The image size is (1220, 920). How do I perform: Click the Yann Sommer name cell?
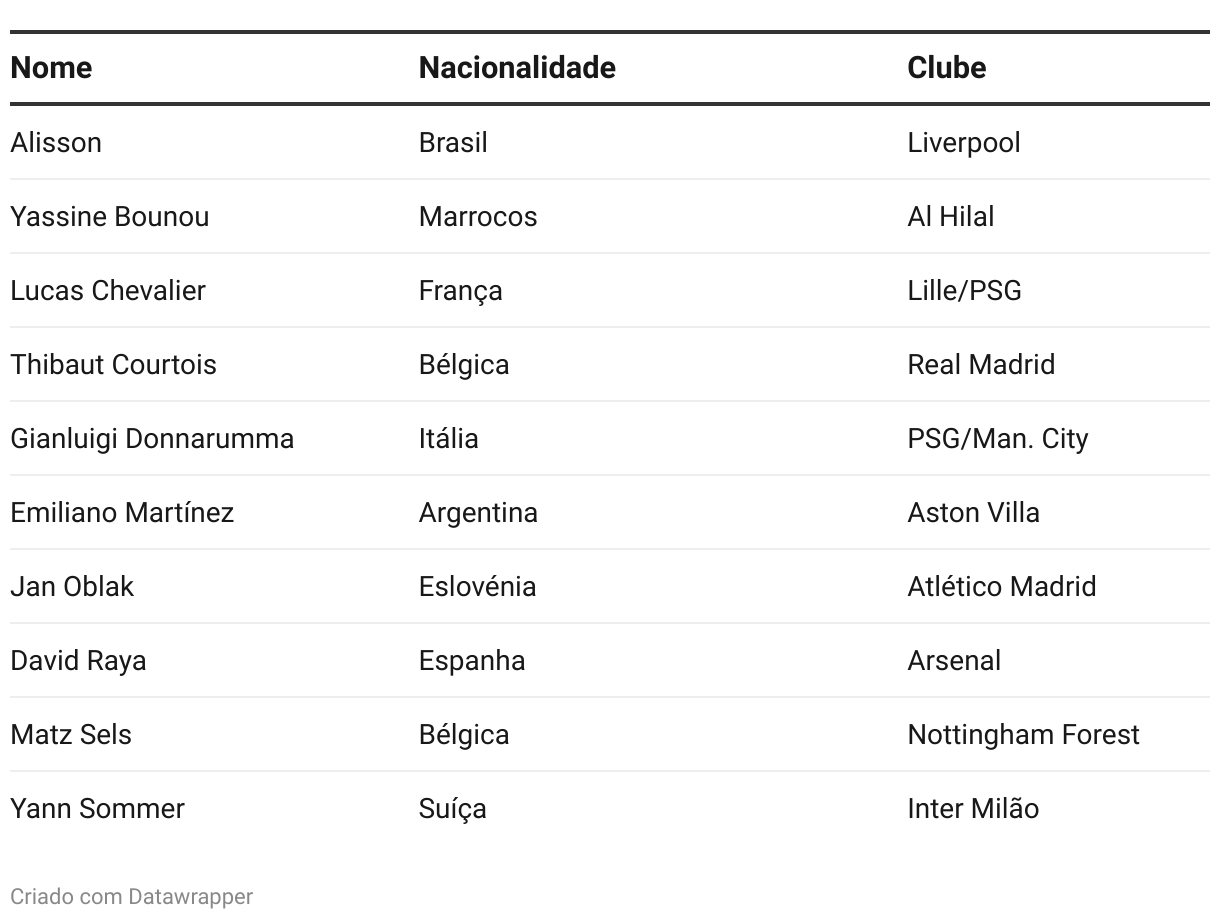point(98,808)
